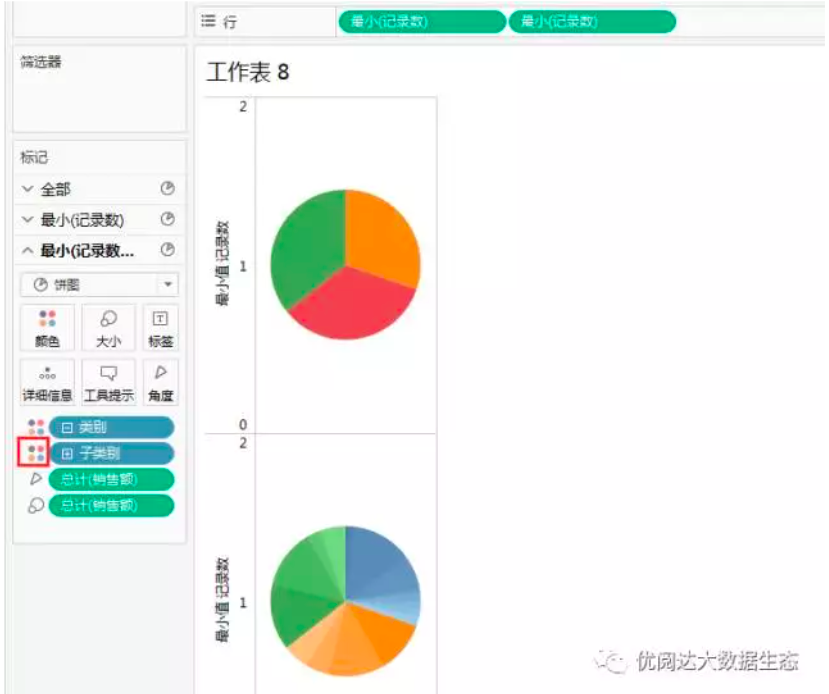The height and width of the screenshot is (694, 829).
Task: Click the 颜色 color card
Action: pos(47,328)
